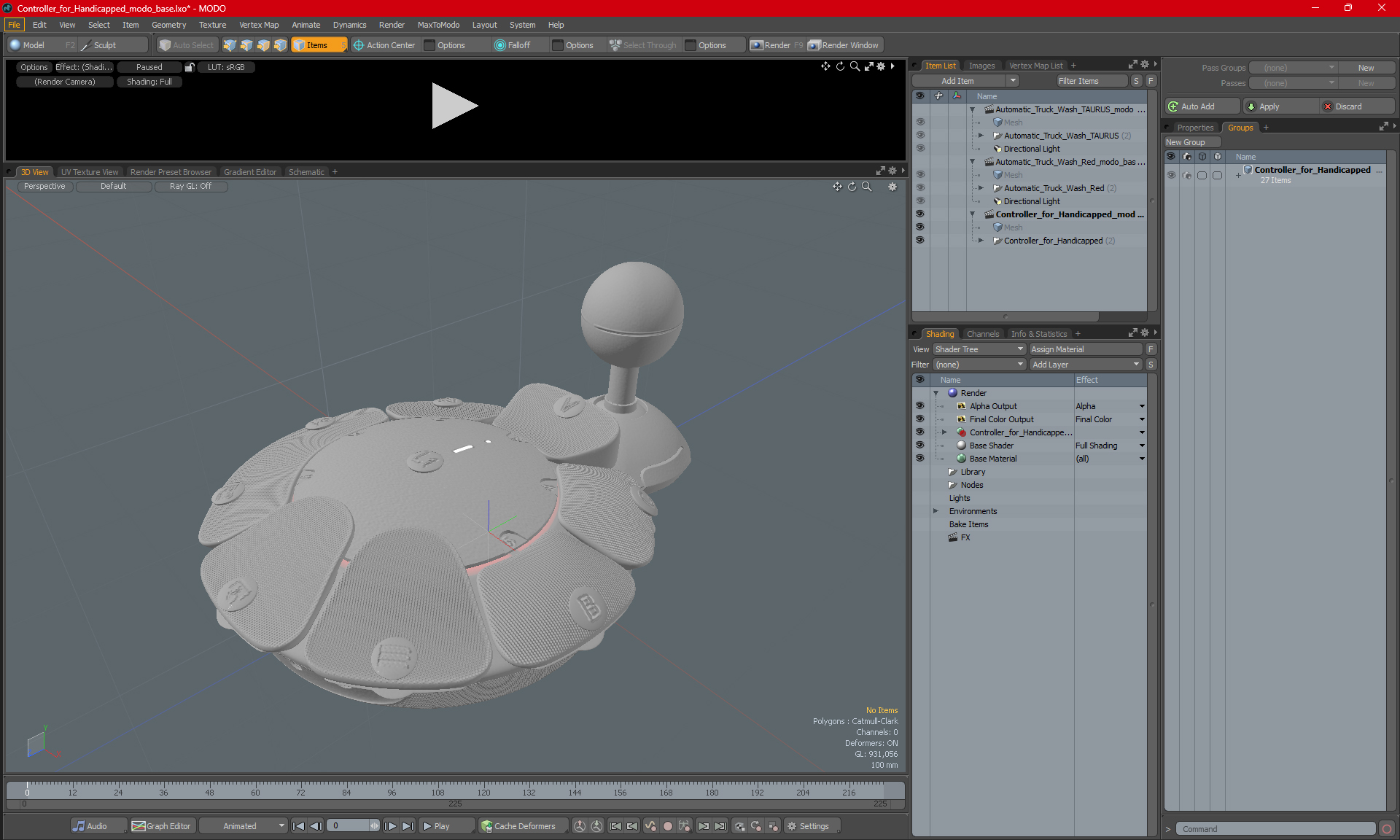Click pan move icon in 3D viewport

(837, 187)
